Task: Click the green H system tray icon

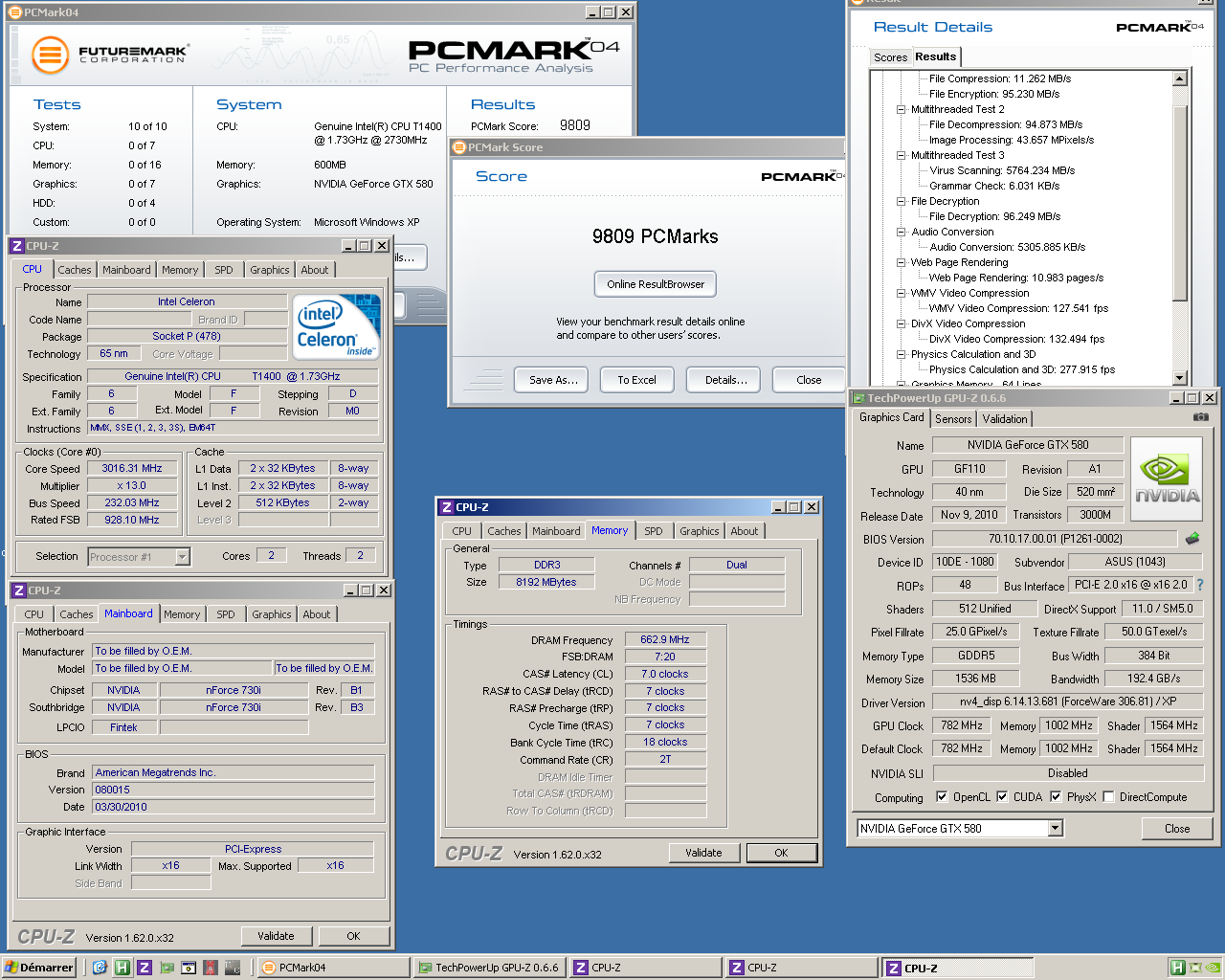Action: [1178, 968]
